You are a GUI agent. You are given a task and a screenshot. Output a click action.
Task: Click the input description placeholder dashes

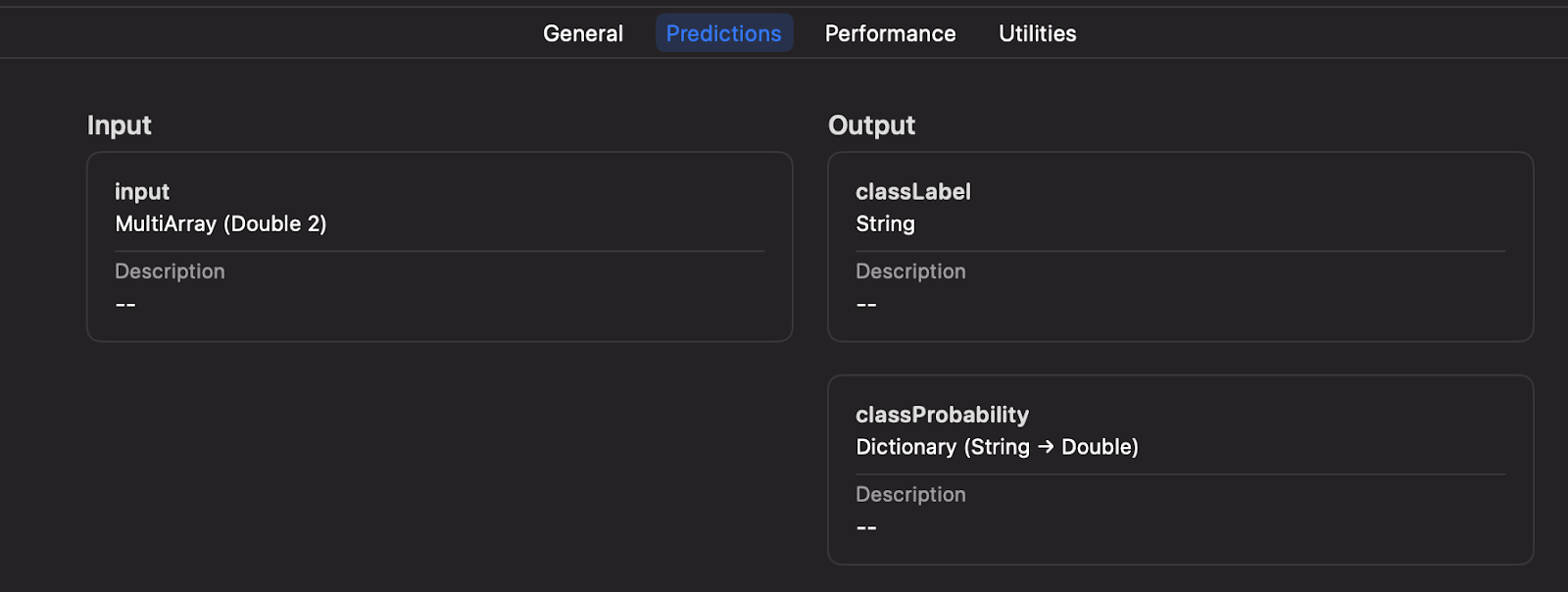[x=125, y=305]
